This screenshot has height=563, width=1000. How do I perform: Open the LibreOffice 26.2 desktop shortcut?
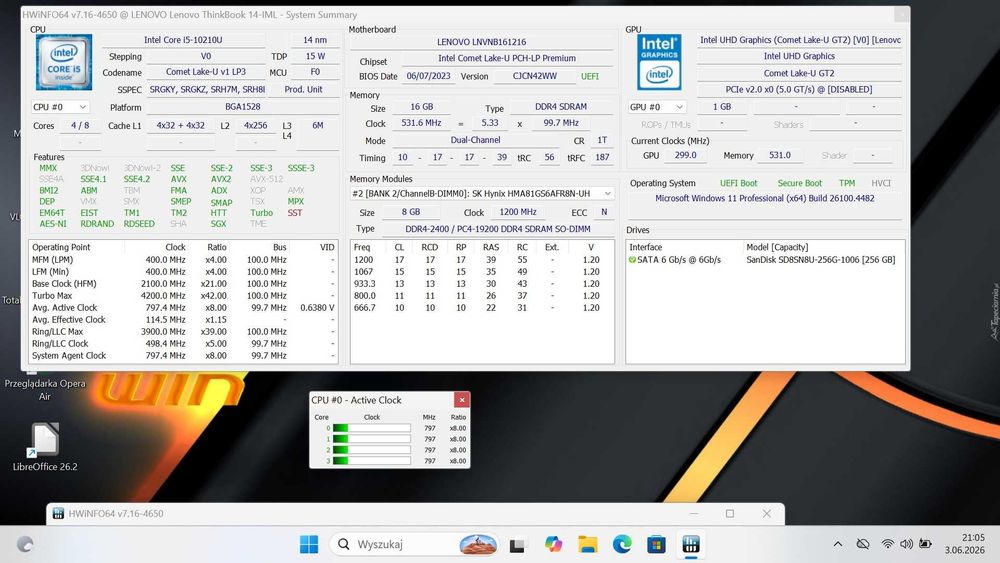pyautogui.click(x=45, y=447)
